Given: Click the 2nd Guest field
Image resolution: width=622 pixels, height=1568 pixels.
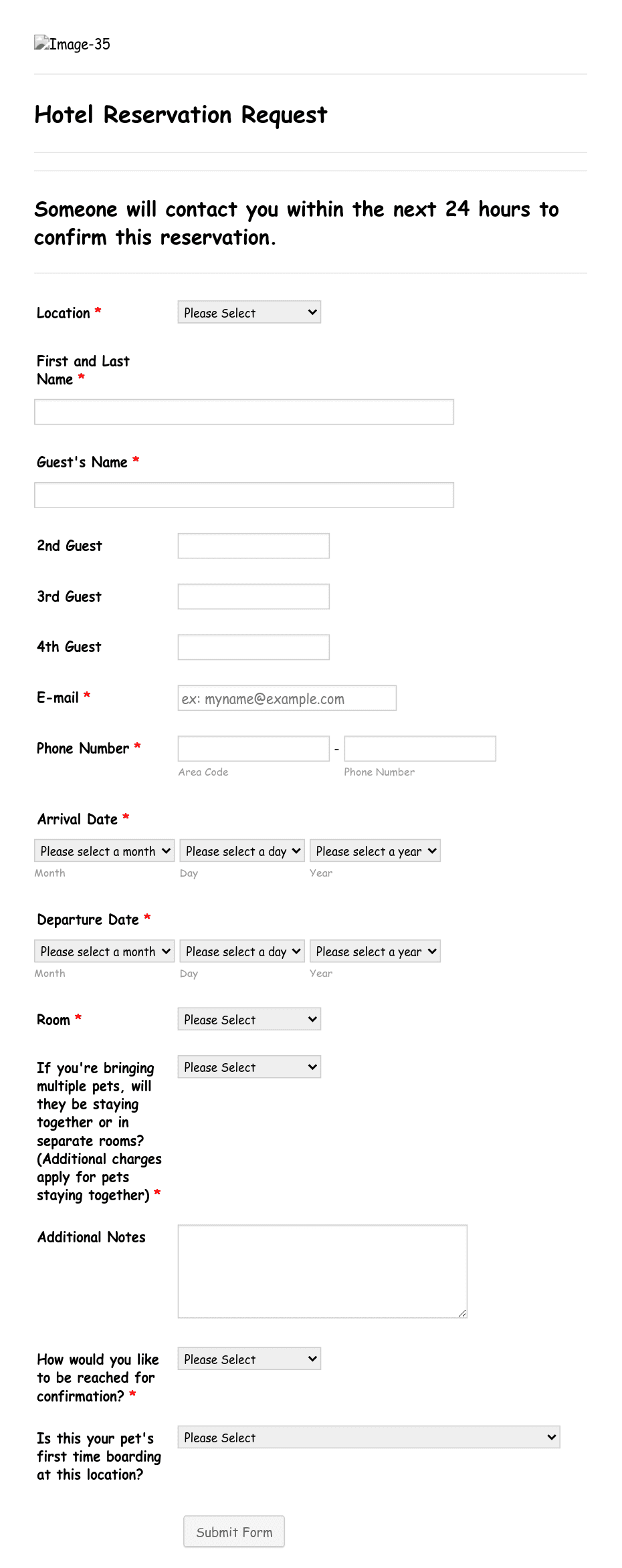Looking at the screenshot, I should [252, 545].
